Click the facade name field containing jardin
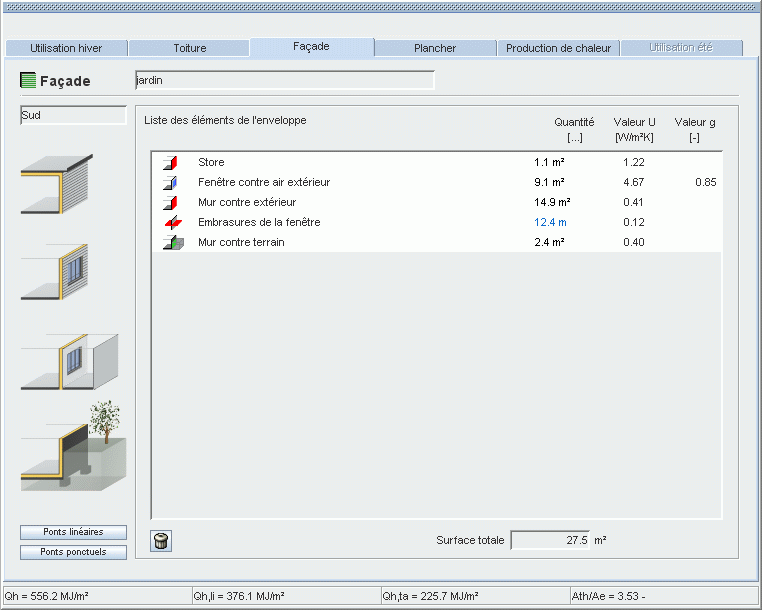Image resolution: width=762 pixels, height=610 pixels. [285, 81]
